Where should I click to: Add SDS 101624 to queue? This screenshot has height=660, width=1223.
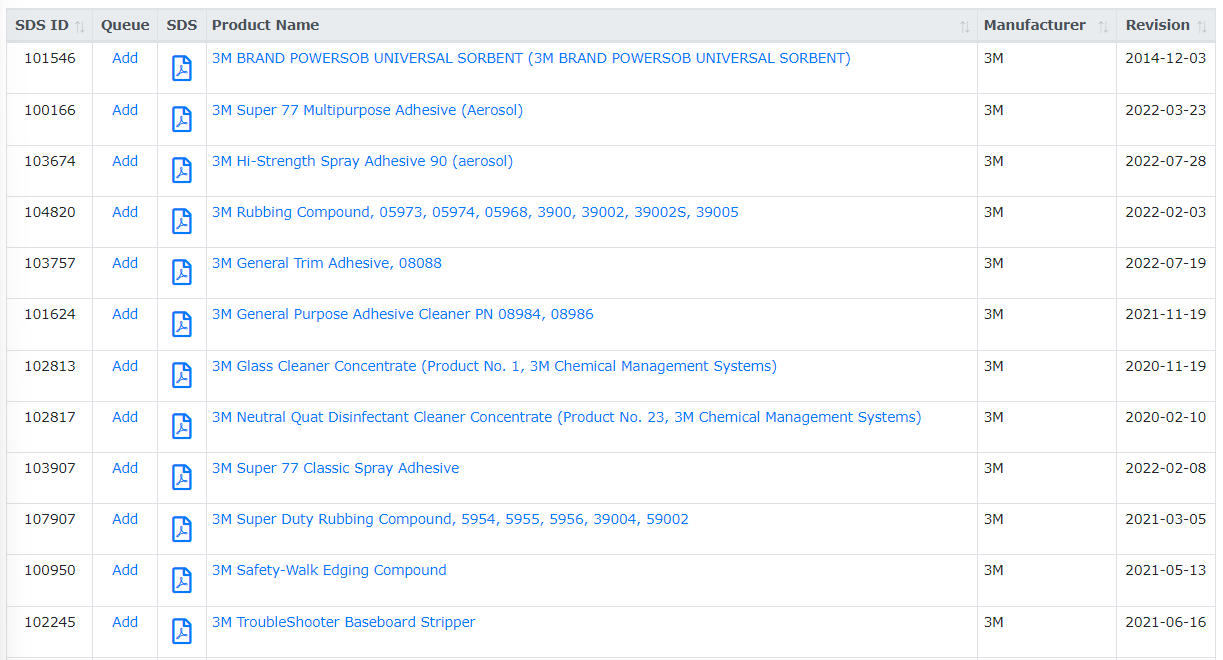point(125,314)
